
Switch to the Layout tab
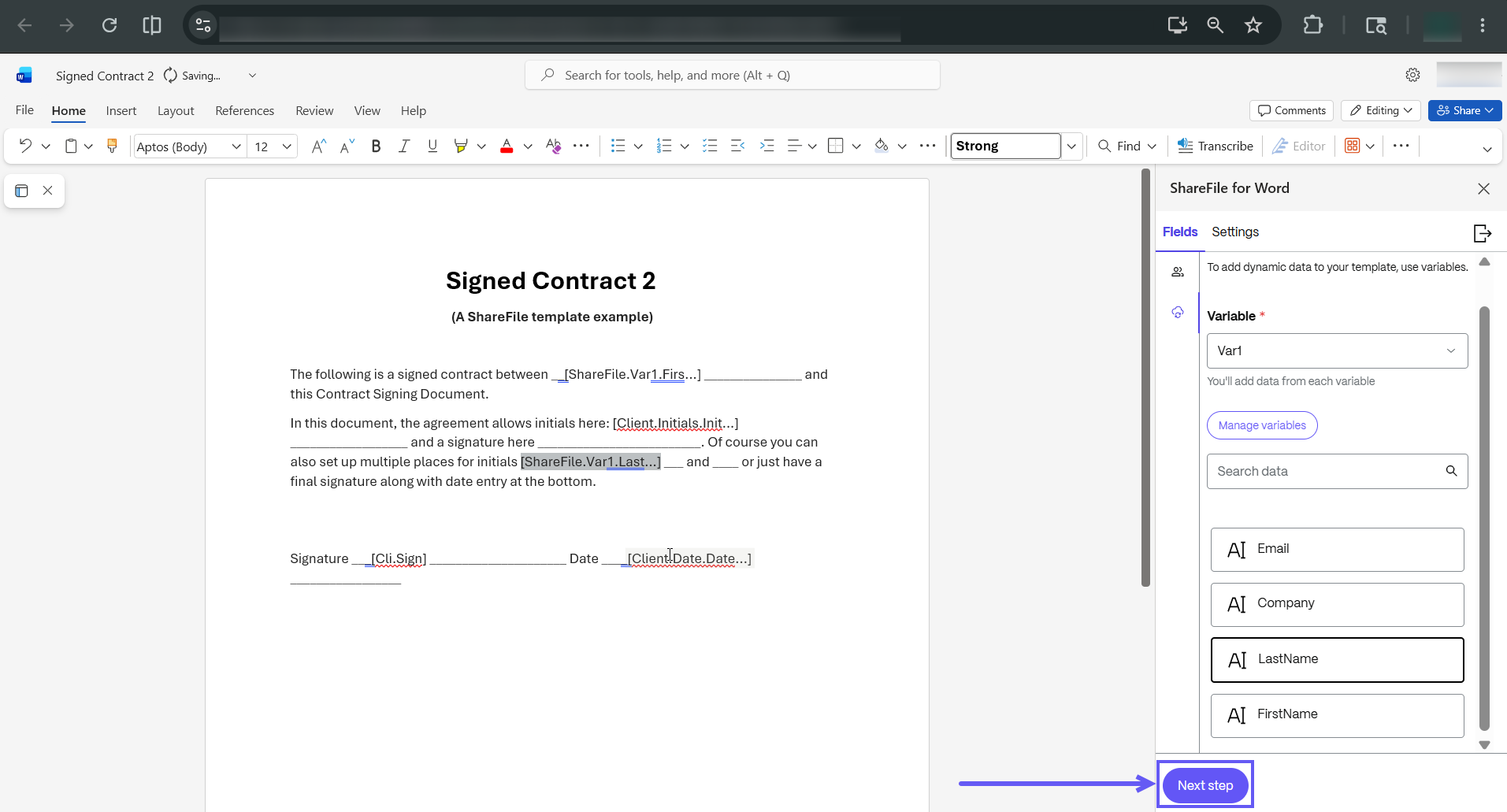tap(176, 111)
